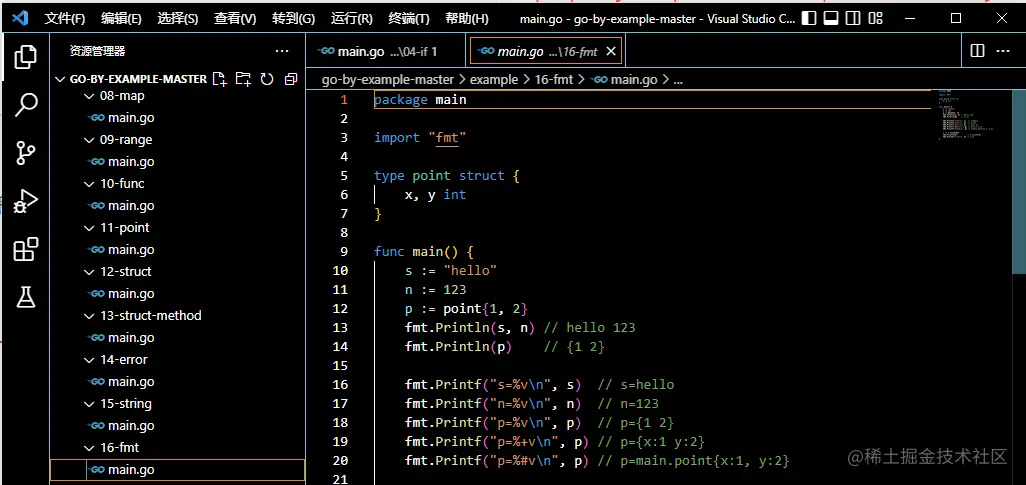Open the Testing flask view

[26, 298]
